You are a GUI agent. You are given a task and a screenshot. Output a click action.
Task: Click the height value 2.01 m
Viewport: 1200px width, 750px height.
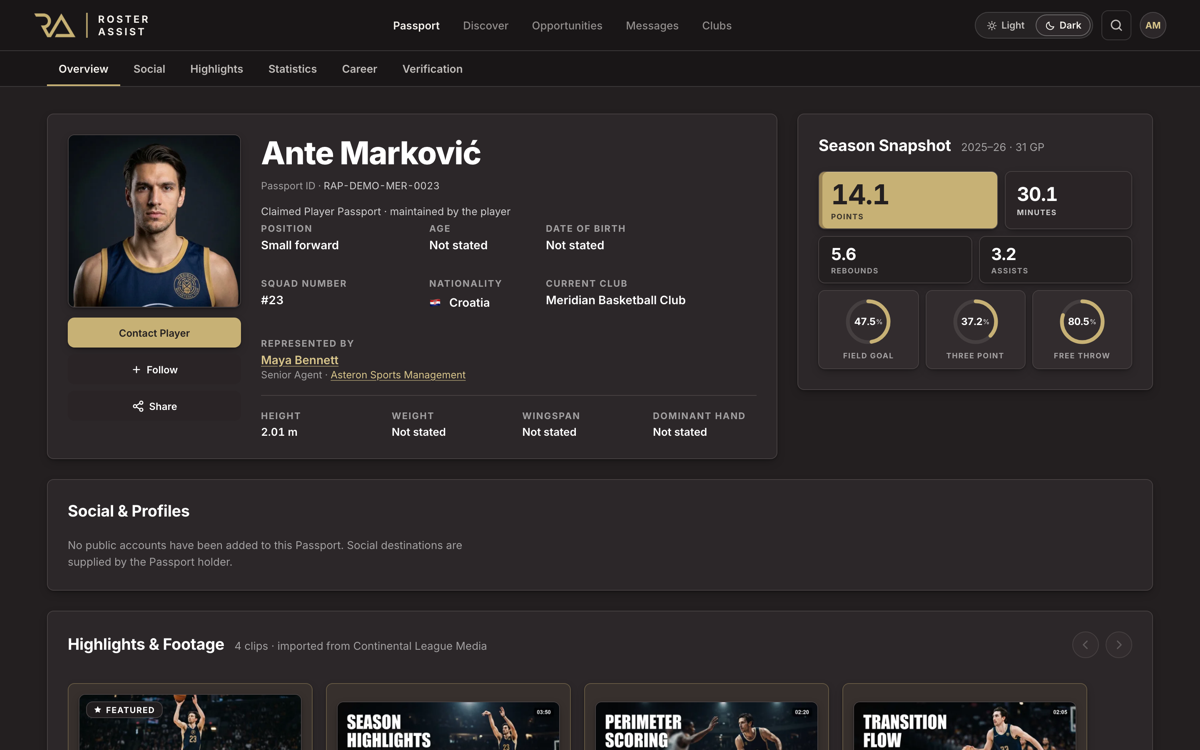[x=279, y=432]
